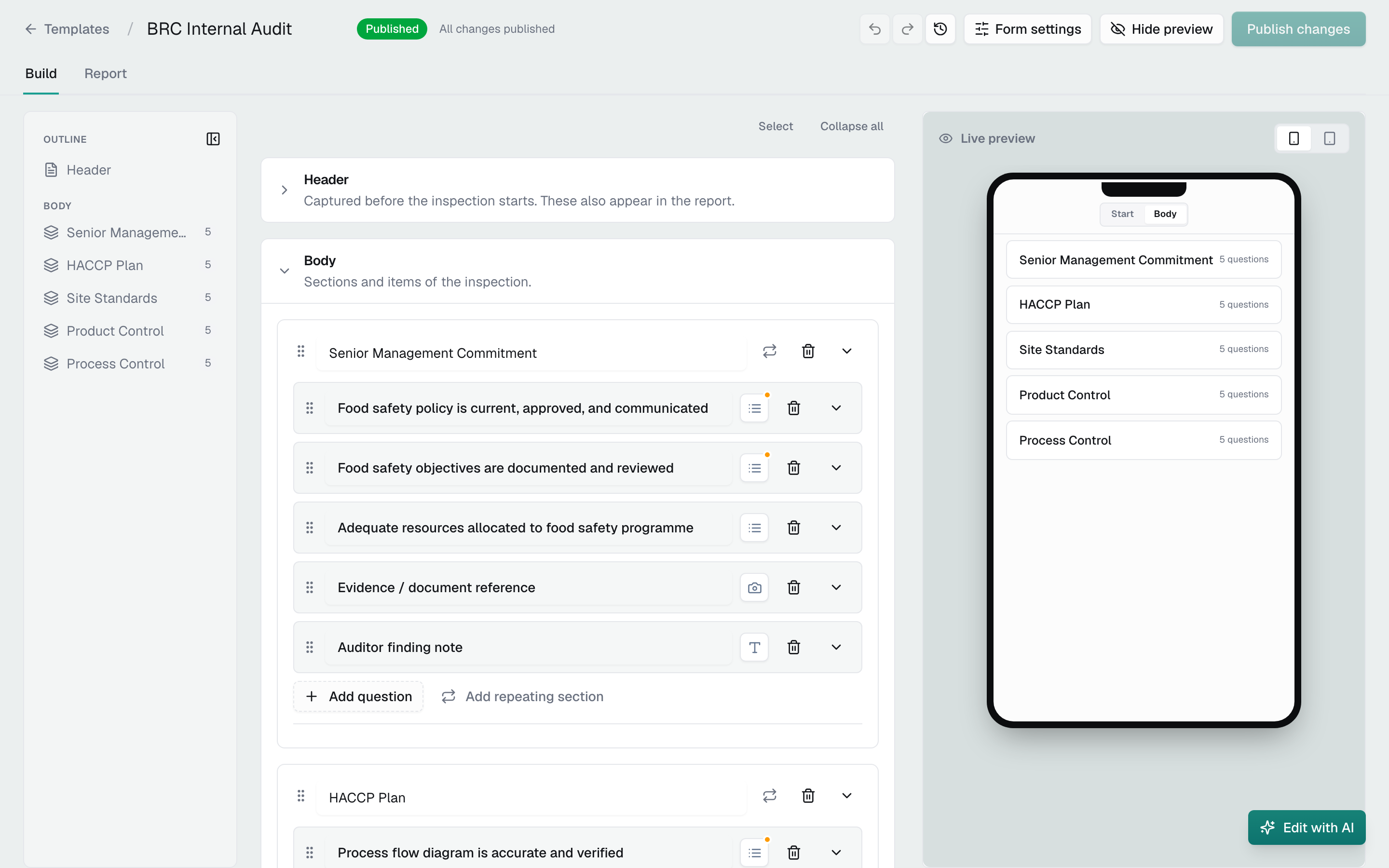1389x868 pixels.
Task: Edit the HACCP Plan section title field
Action: click(x=531, y=798)
